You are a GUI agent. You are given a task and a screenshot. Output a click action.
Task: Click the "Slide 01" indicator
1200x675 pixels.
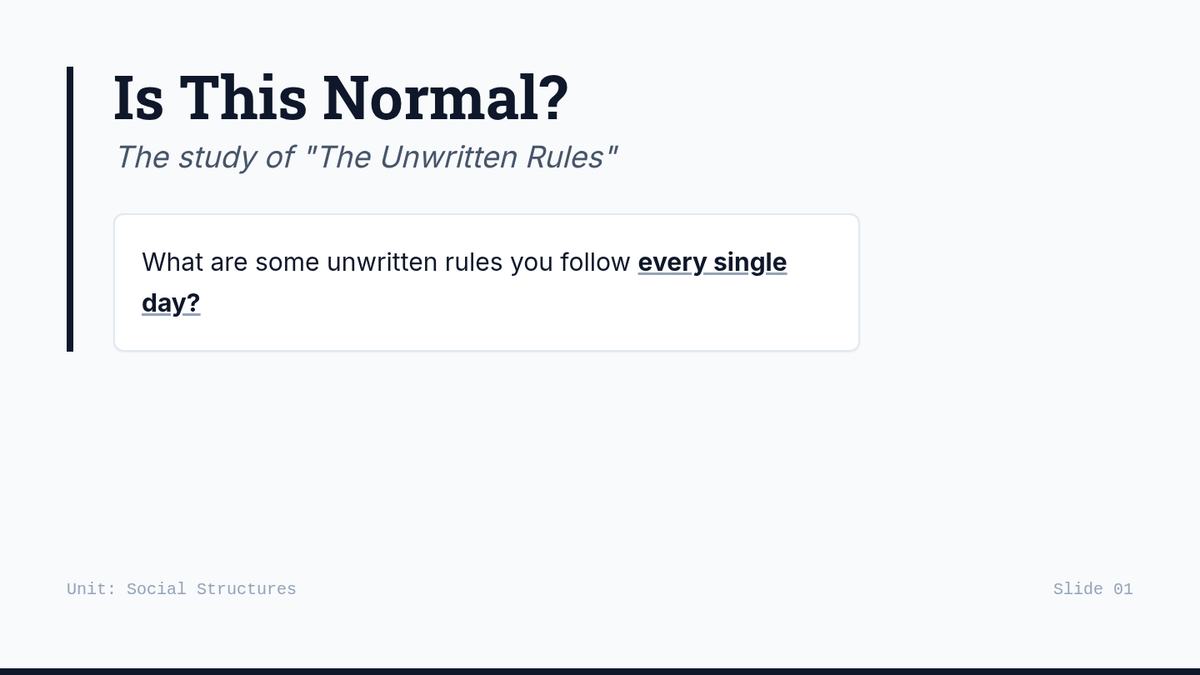(1093, 589)
